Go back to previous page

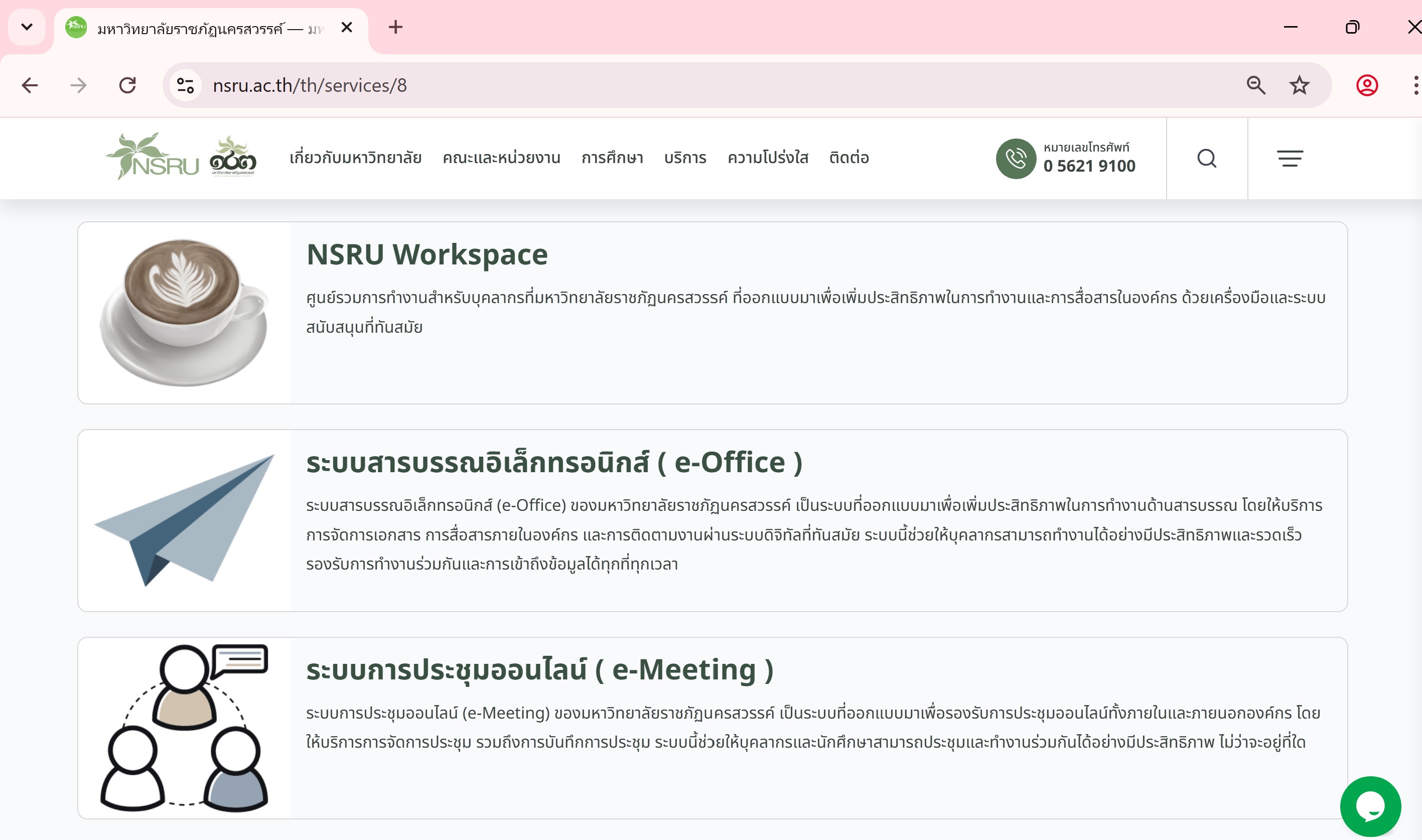click(30, 85)
